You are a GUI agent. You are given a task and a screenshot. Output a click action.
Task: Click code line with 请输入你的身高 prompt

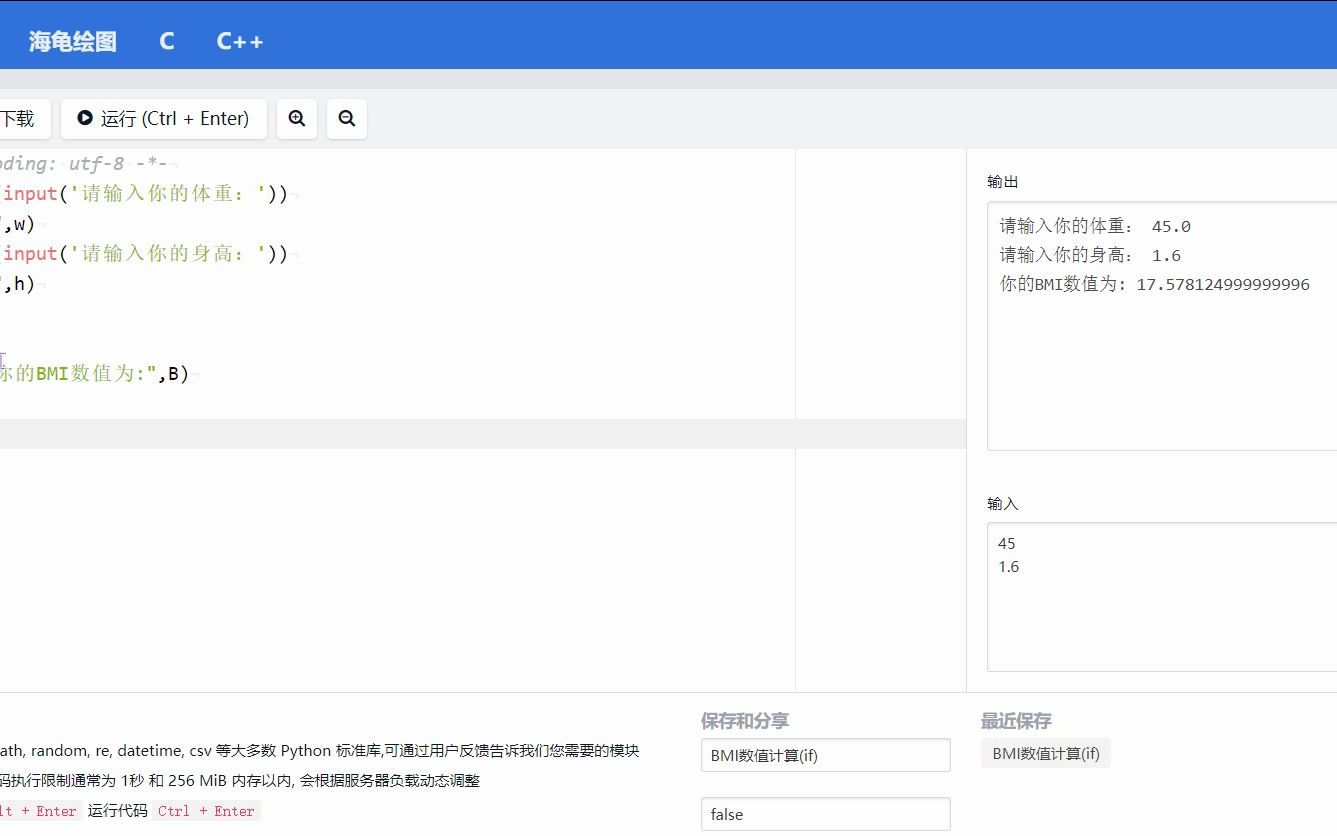click(146, 254)
